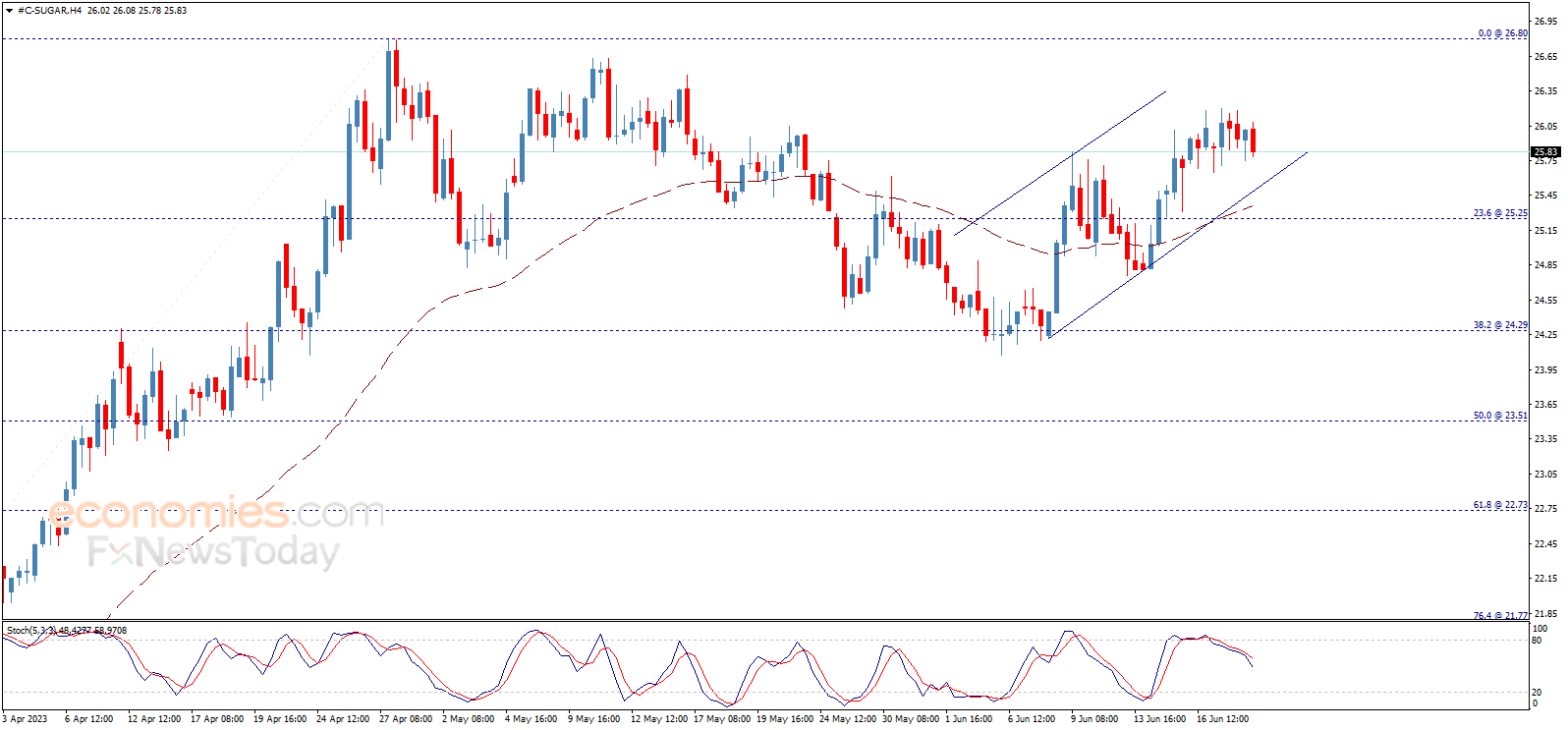Click the 25.45 price axis label
The image size is (1568, 730).
click(x=1546, y=196)
